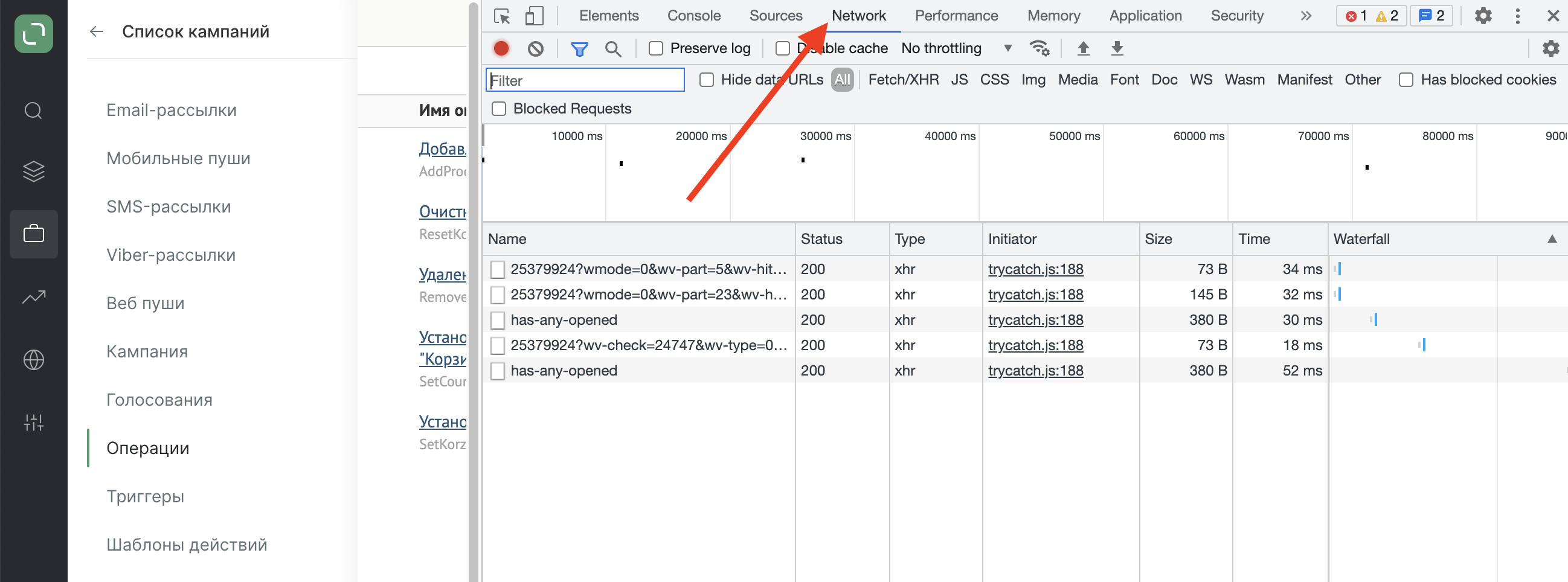Open Email-рассылки menu item

point(171,110)
